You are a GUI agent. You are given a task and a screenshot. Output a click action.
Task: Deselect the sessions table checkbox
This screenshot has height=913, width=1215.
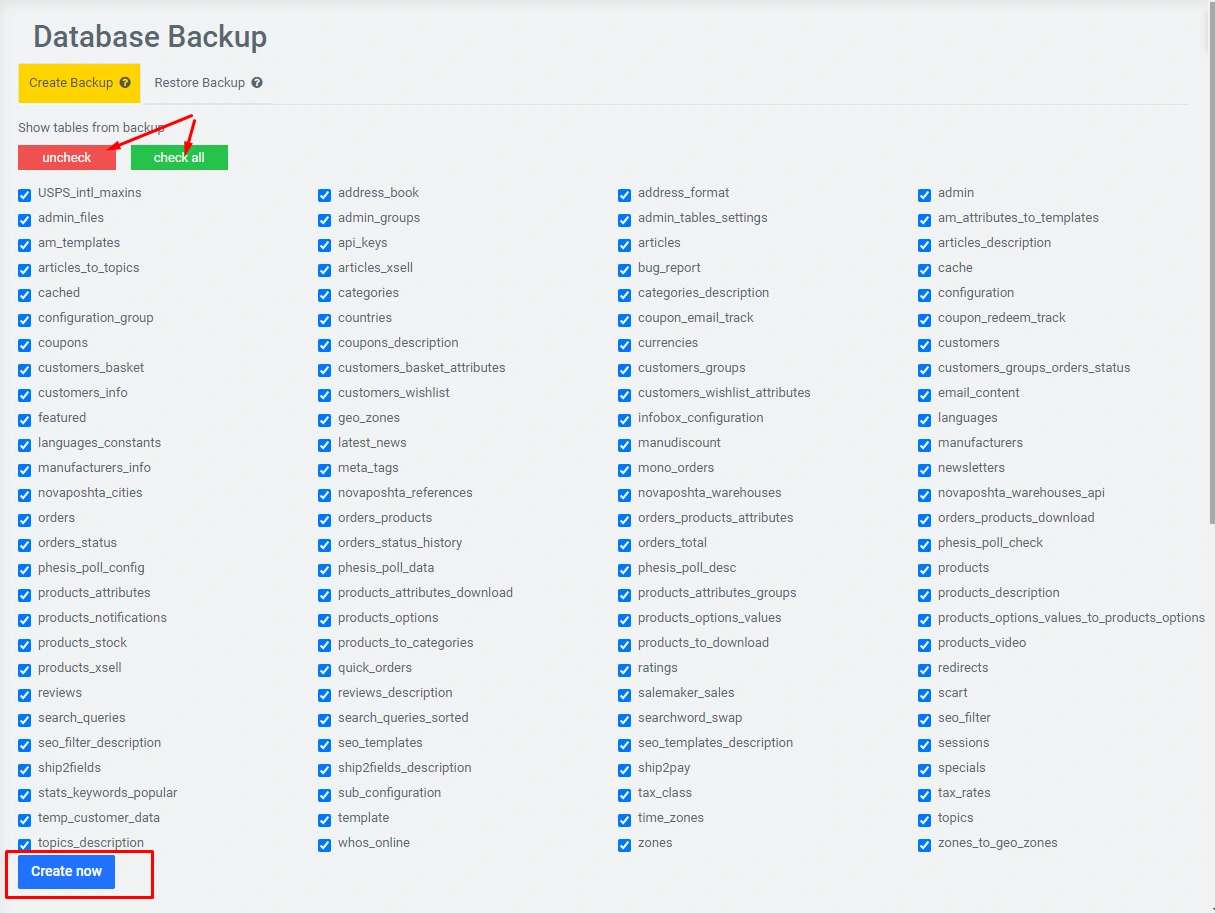[x=925, y=744]
